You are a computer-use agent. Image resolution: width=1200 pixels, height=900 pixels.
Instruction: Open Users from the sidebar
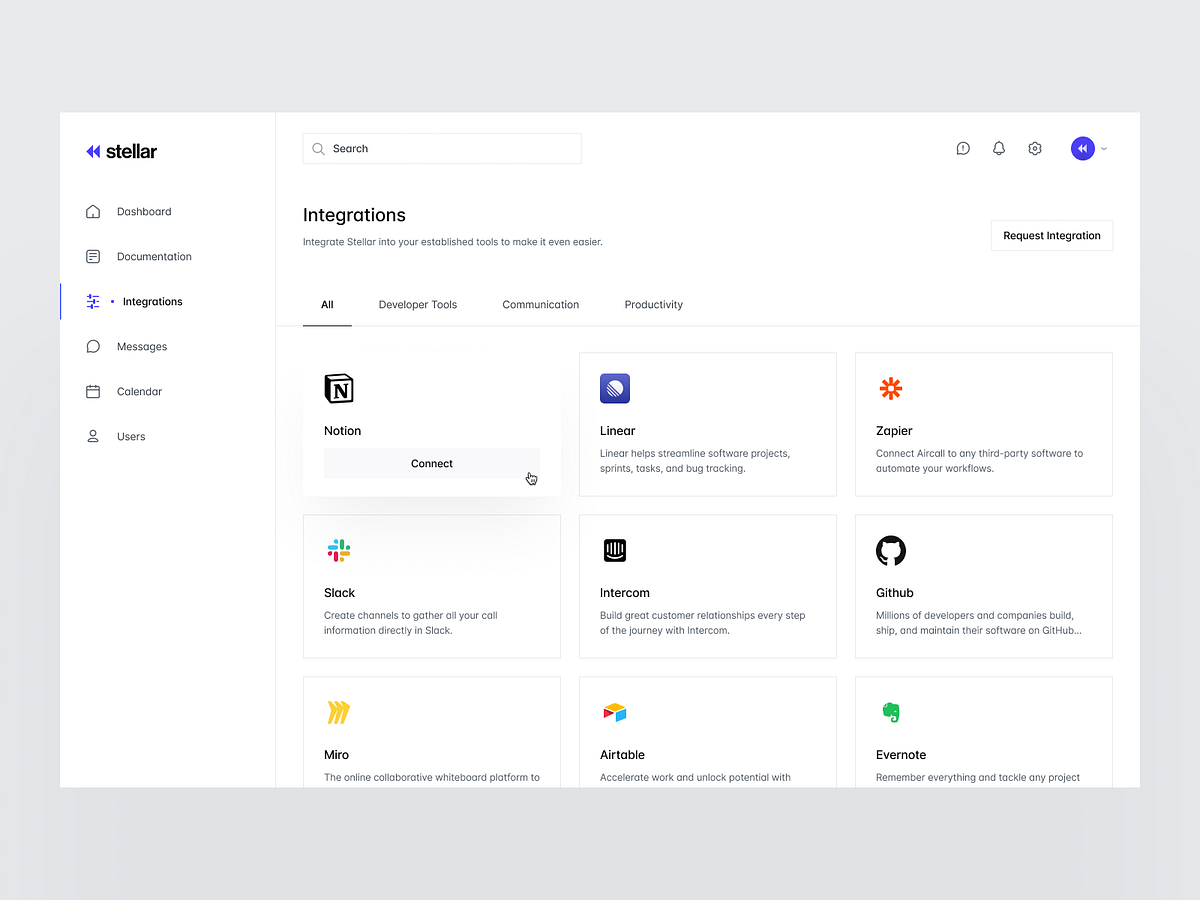[131, 436]
